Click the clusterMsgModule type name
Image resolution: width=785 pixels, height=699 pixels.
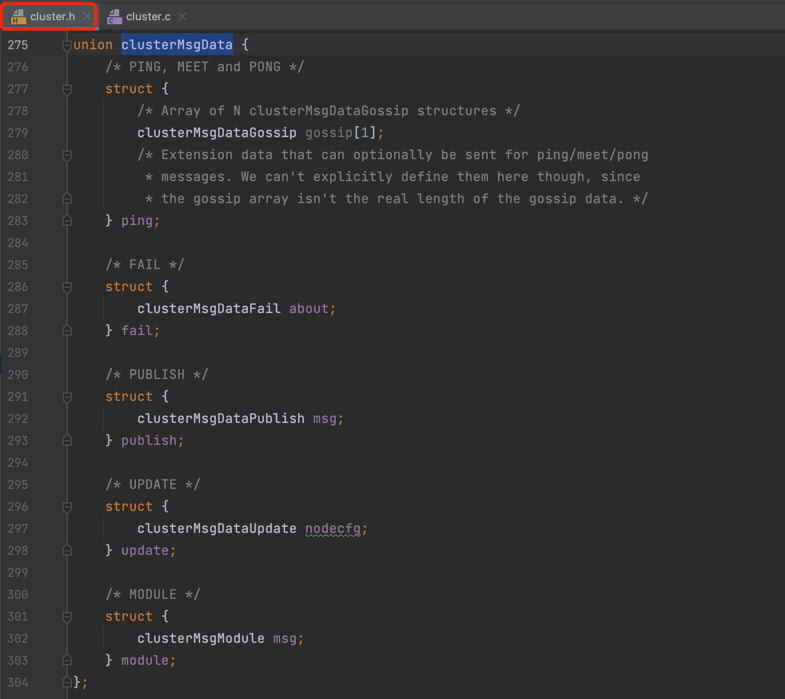(x=201, y=638)
